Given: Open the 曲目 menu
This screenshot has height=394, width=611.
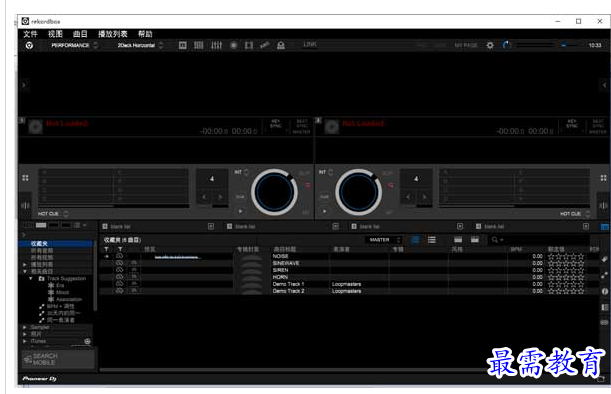Looking at the screenshot, I should (x=80, y=34).
